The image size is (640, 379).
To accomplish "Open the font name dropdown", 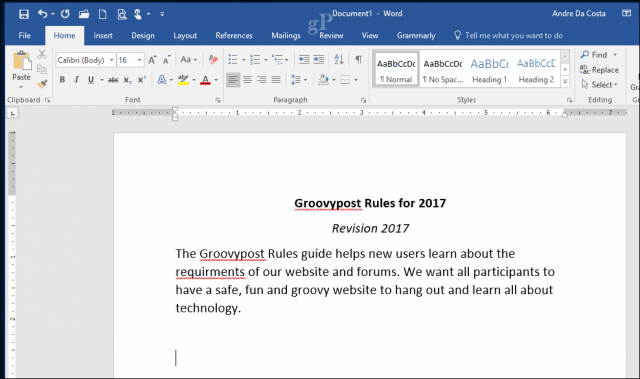I will 111,60.
